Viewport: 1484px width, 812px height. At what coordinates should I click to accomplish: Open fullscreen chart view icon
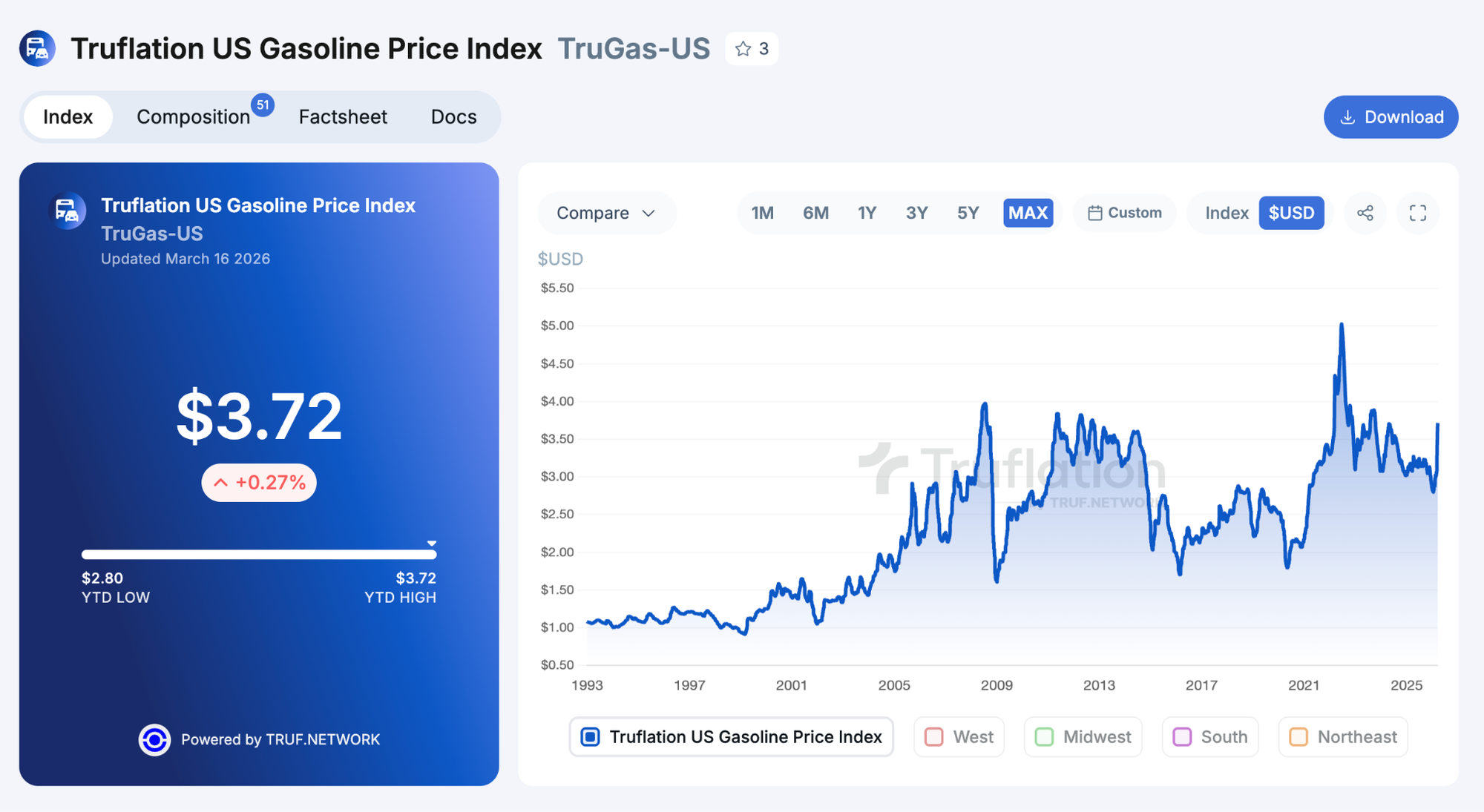[x=1418, y=214]
